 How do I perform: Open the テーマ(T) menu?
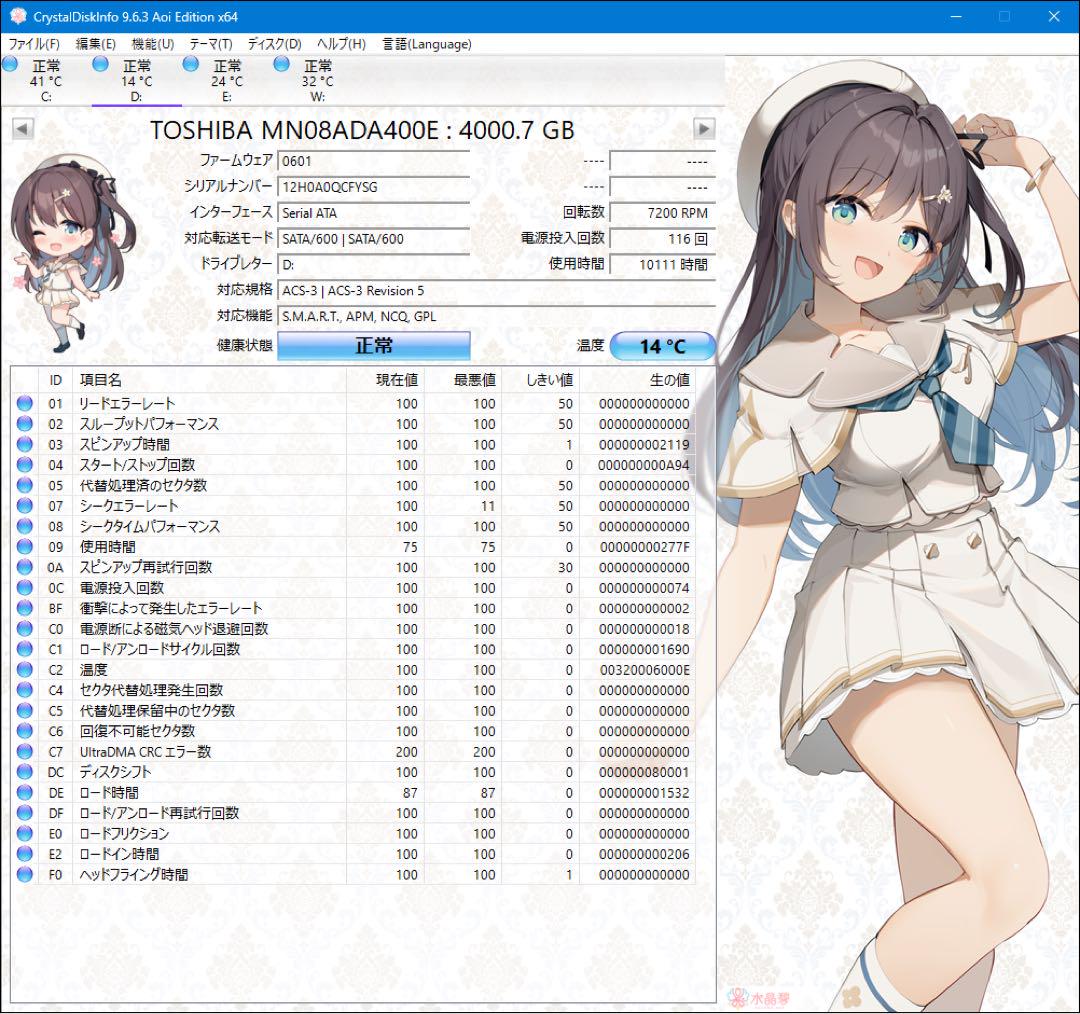211,44
